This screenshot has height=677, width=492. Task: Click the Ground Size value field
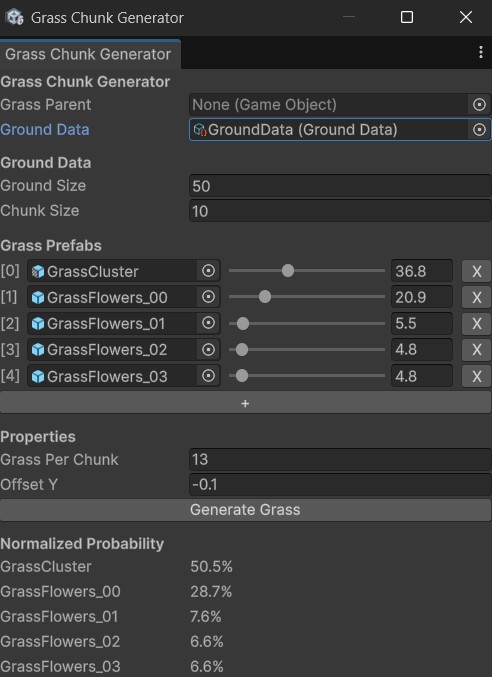pos(340,186)
